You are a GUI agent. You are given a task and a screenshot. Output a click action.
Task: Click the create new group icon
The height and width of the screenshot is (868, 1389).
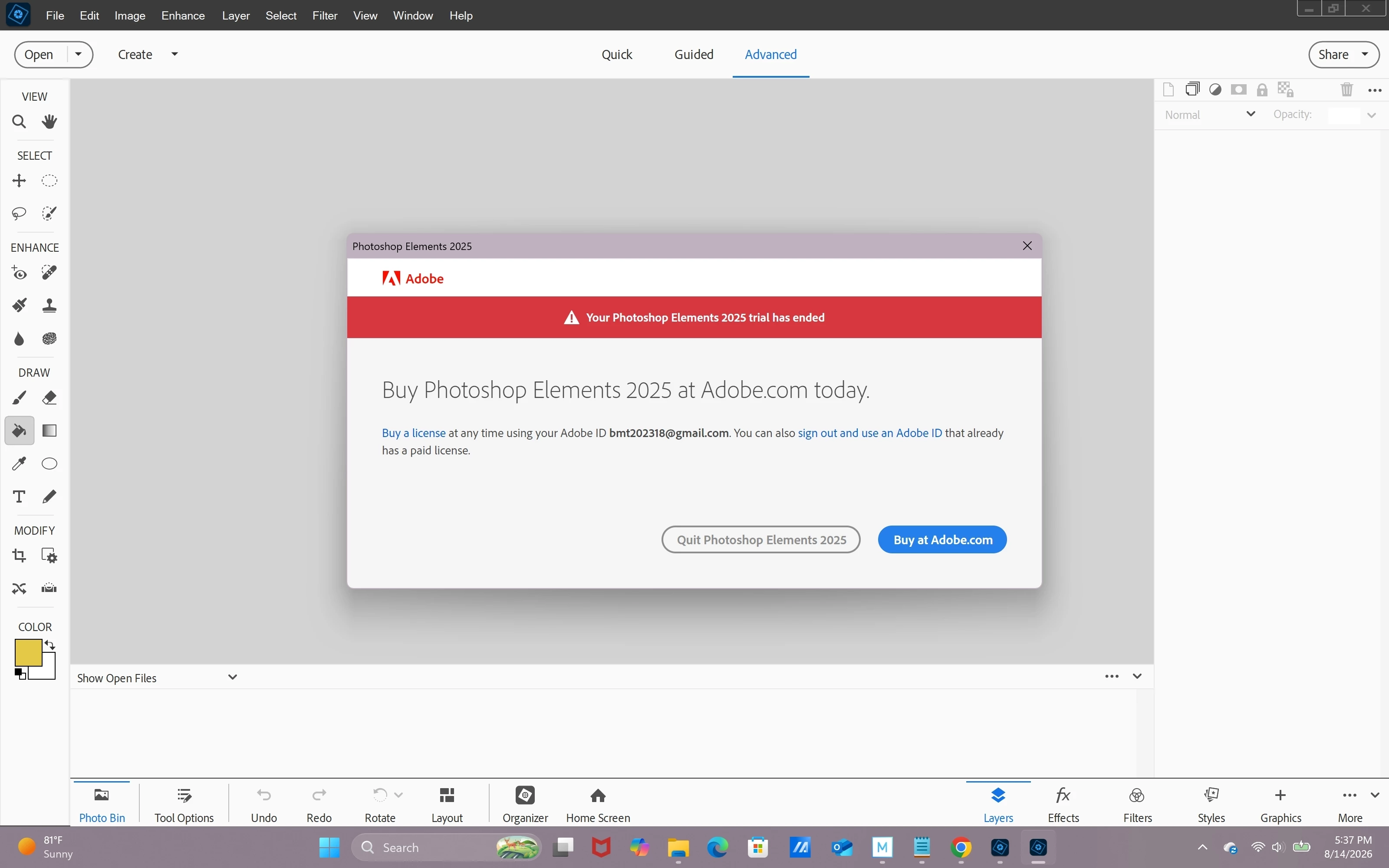(1193, 89)
